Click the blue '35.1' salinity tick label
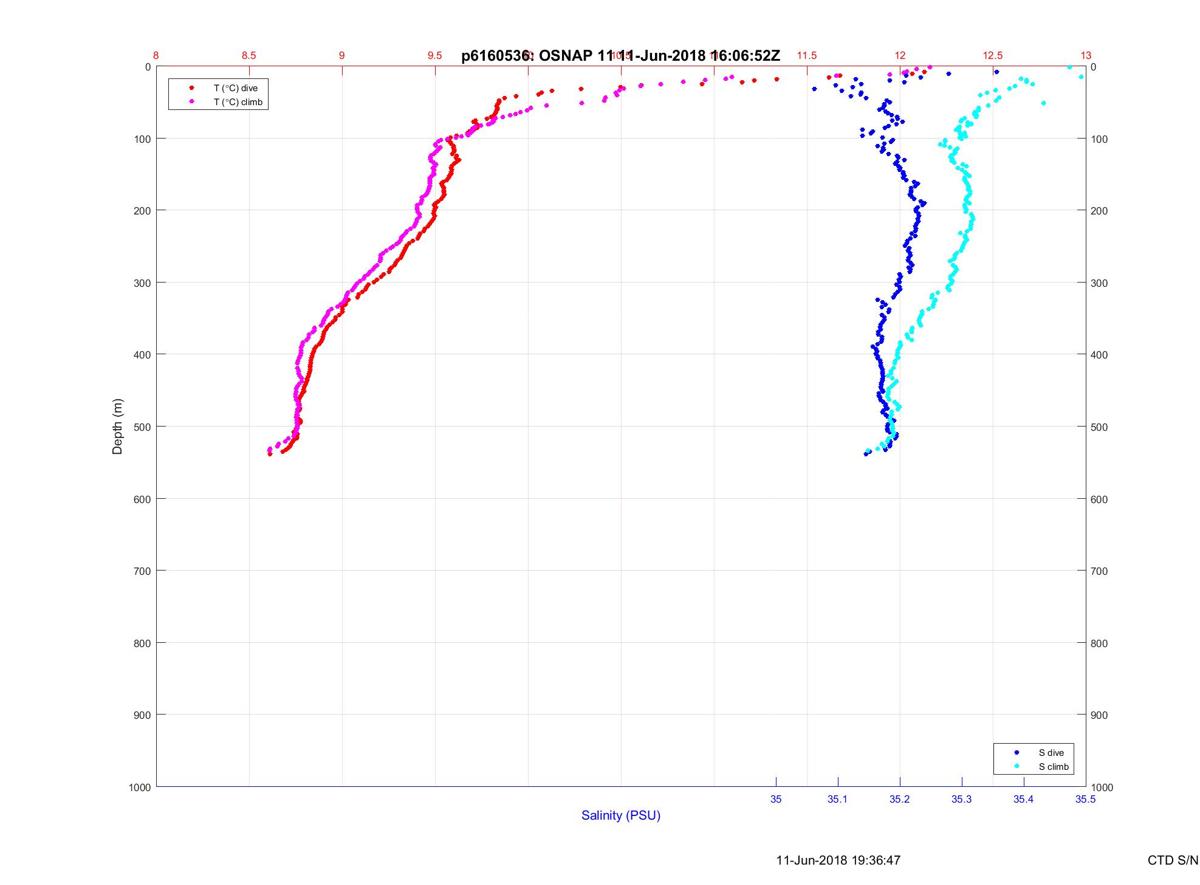 click(x=838, y=800)
